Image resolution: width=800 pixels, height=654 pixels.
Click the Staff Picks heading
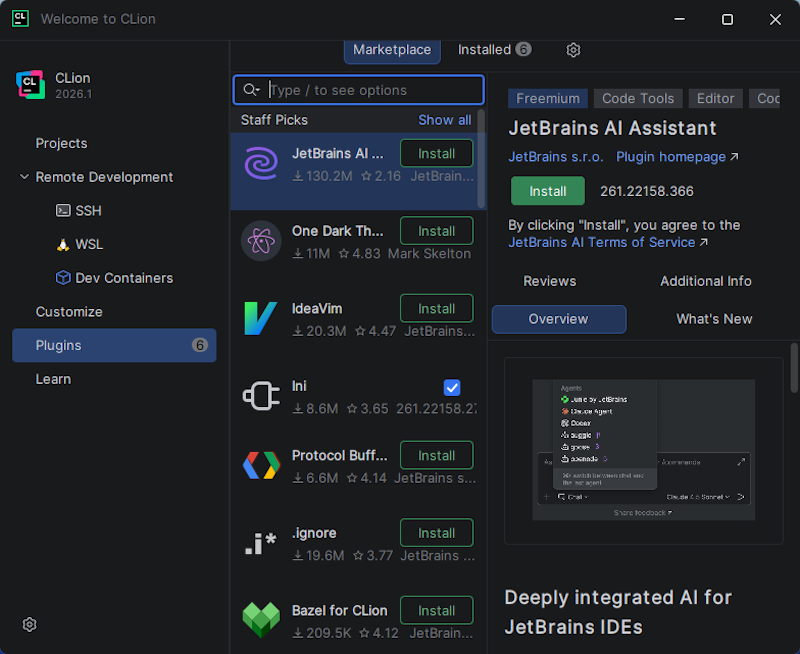[274, 120]
